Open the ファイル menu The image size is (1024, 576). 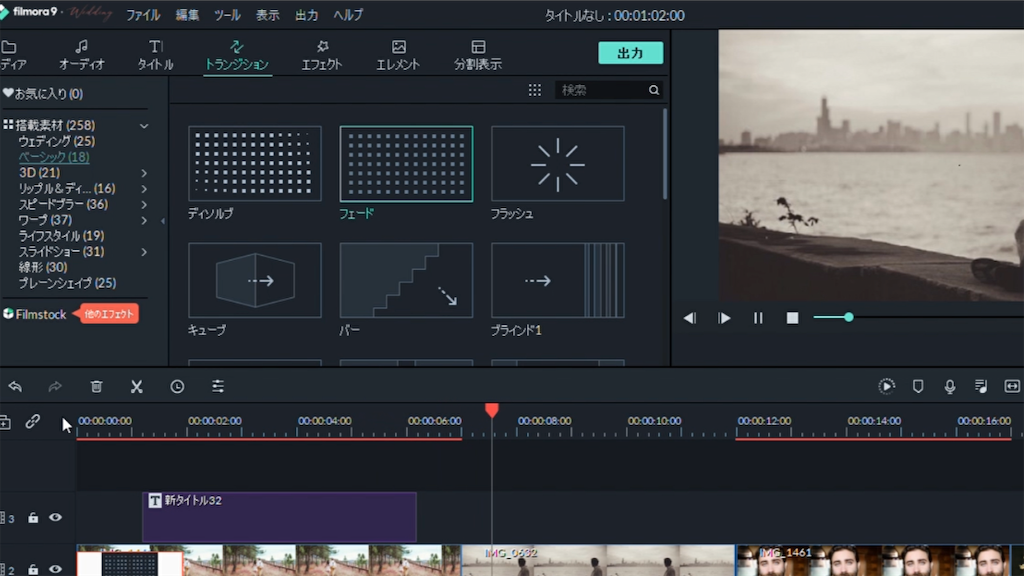(x=143, y=15)
